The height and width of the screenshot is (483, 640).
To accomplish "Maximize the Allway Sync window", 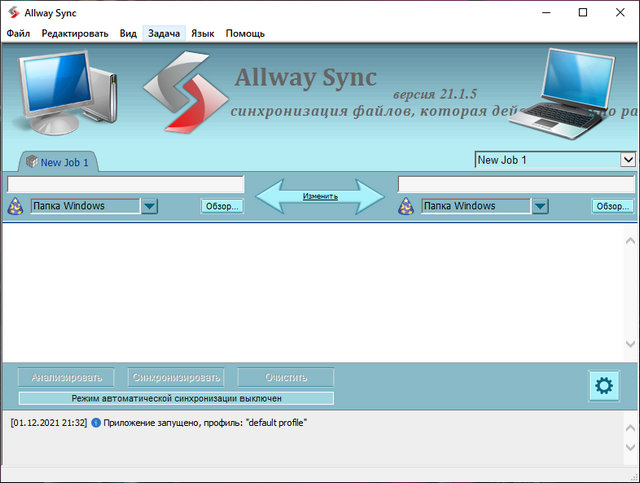I will (x=583, y=13).
